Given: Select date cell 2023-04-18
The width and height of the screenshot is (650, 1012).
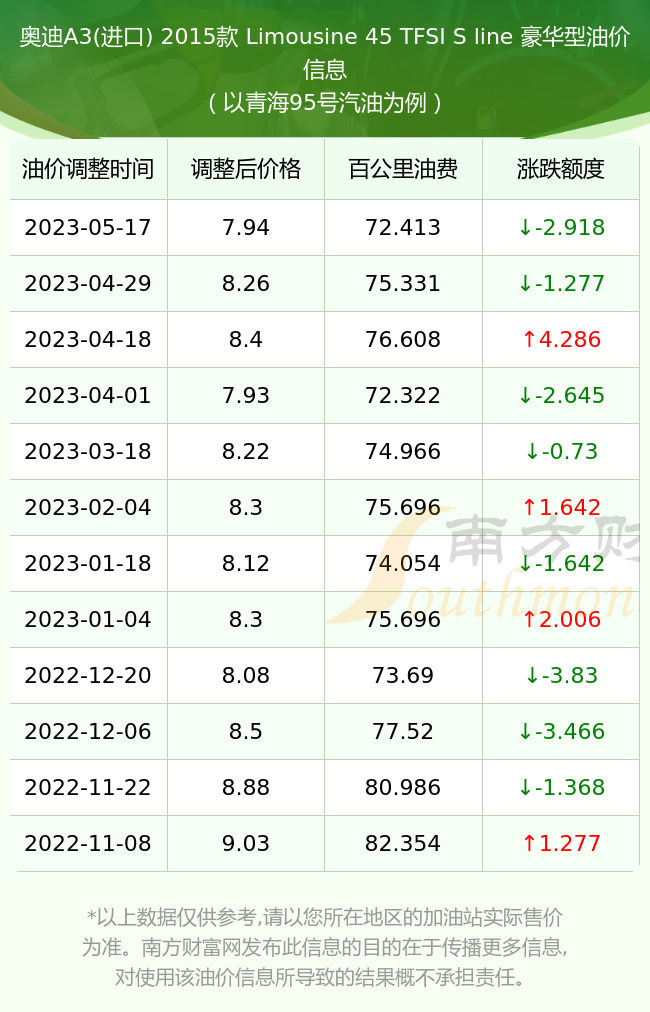Looking at the screenshot, I should [88, 339].
